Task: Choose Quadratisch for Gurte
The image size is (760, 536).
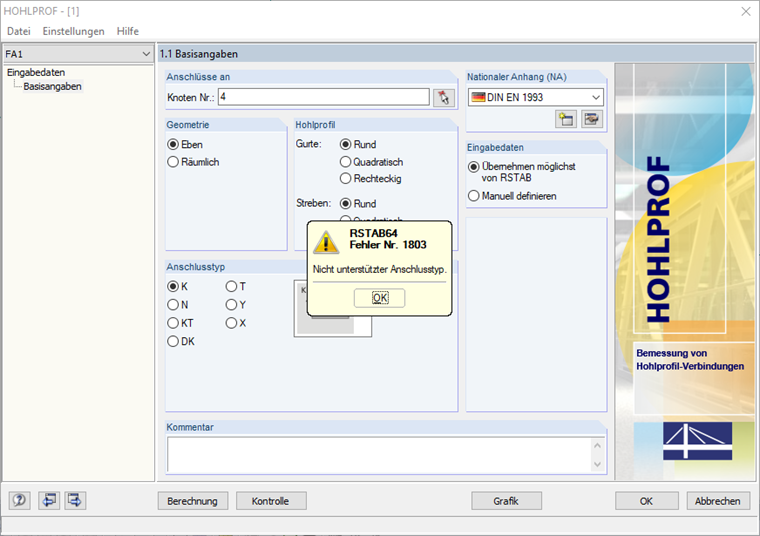Action: [x=371, y=162]
